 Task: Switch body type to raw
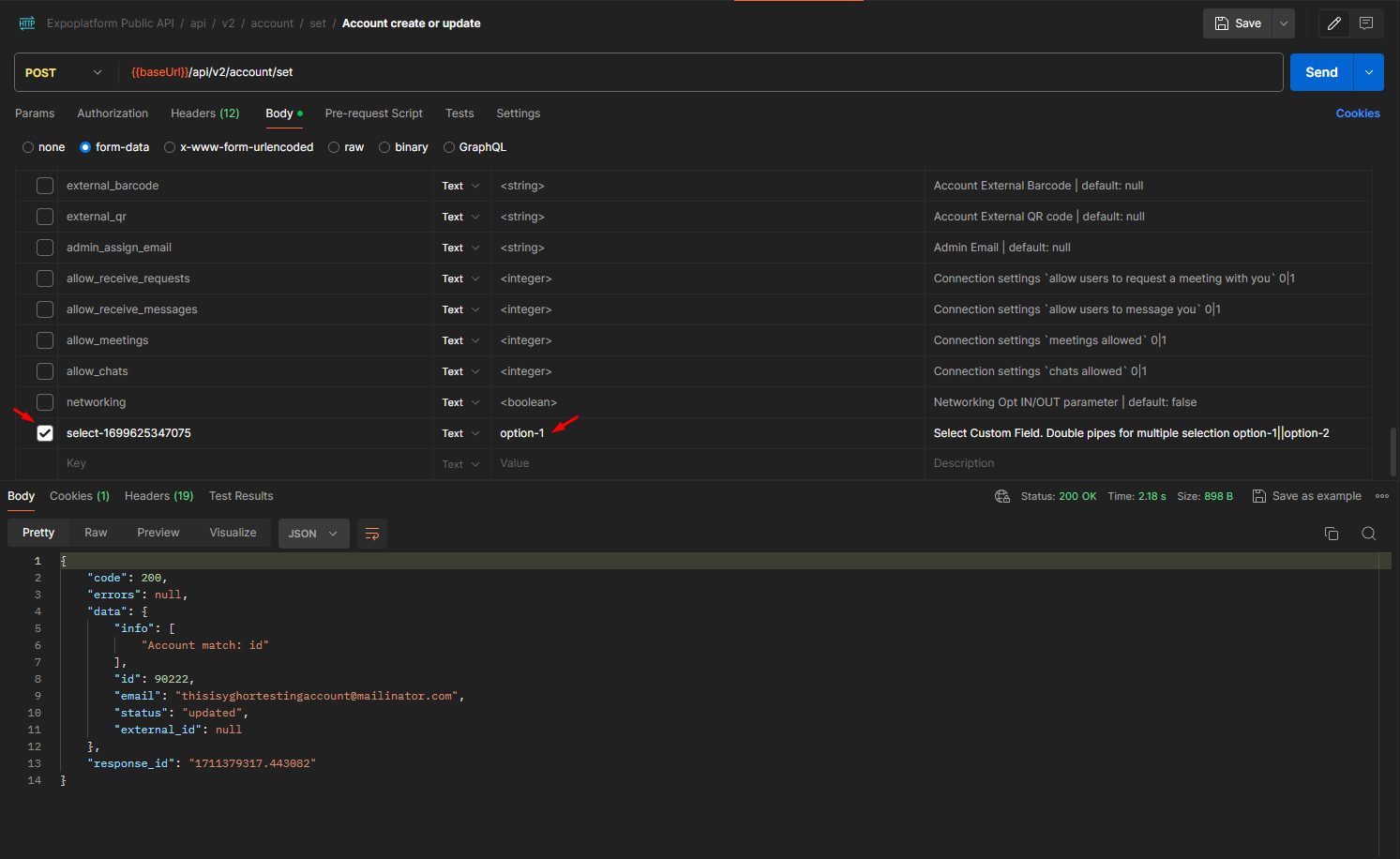(x=334, y=147)
